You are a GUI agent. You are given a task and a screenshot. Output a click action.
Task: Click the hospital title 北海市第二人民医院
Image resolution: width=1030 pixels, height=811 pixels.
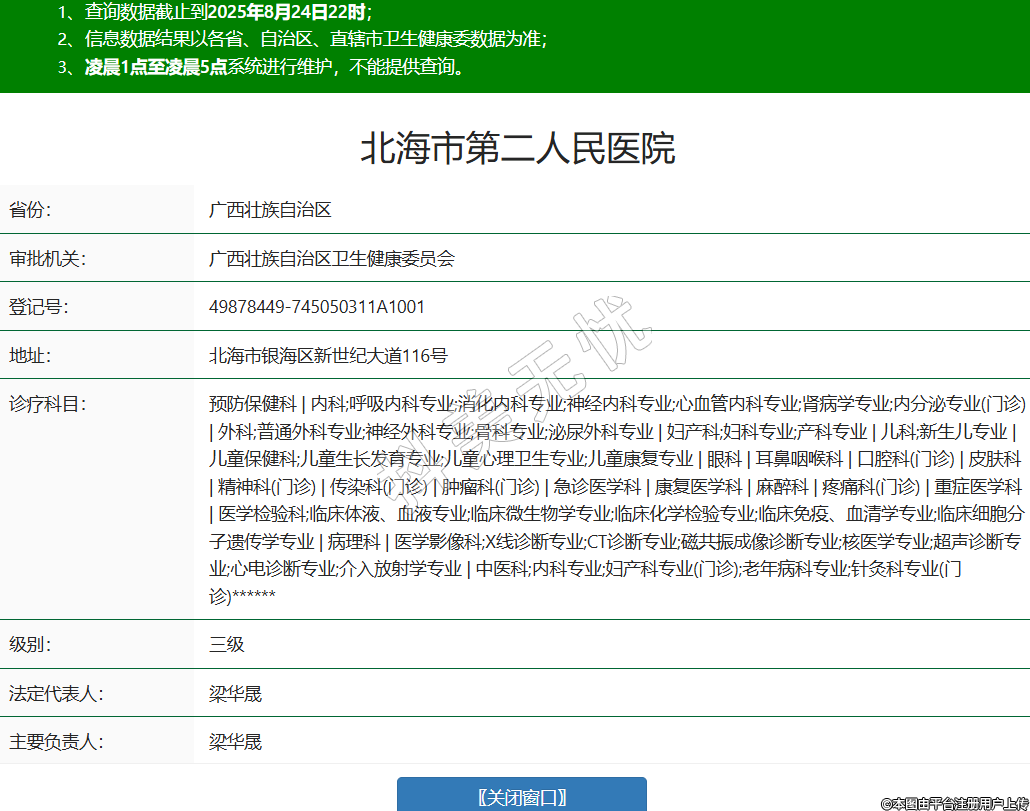[517, 149]
